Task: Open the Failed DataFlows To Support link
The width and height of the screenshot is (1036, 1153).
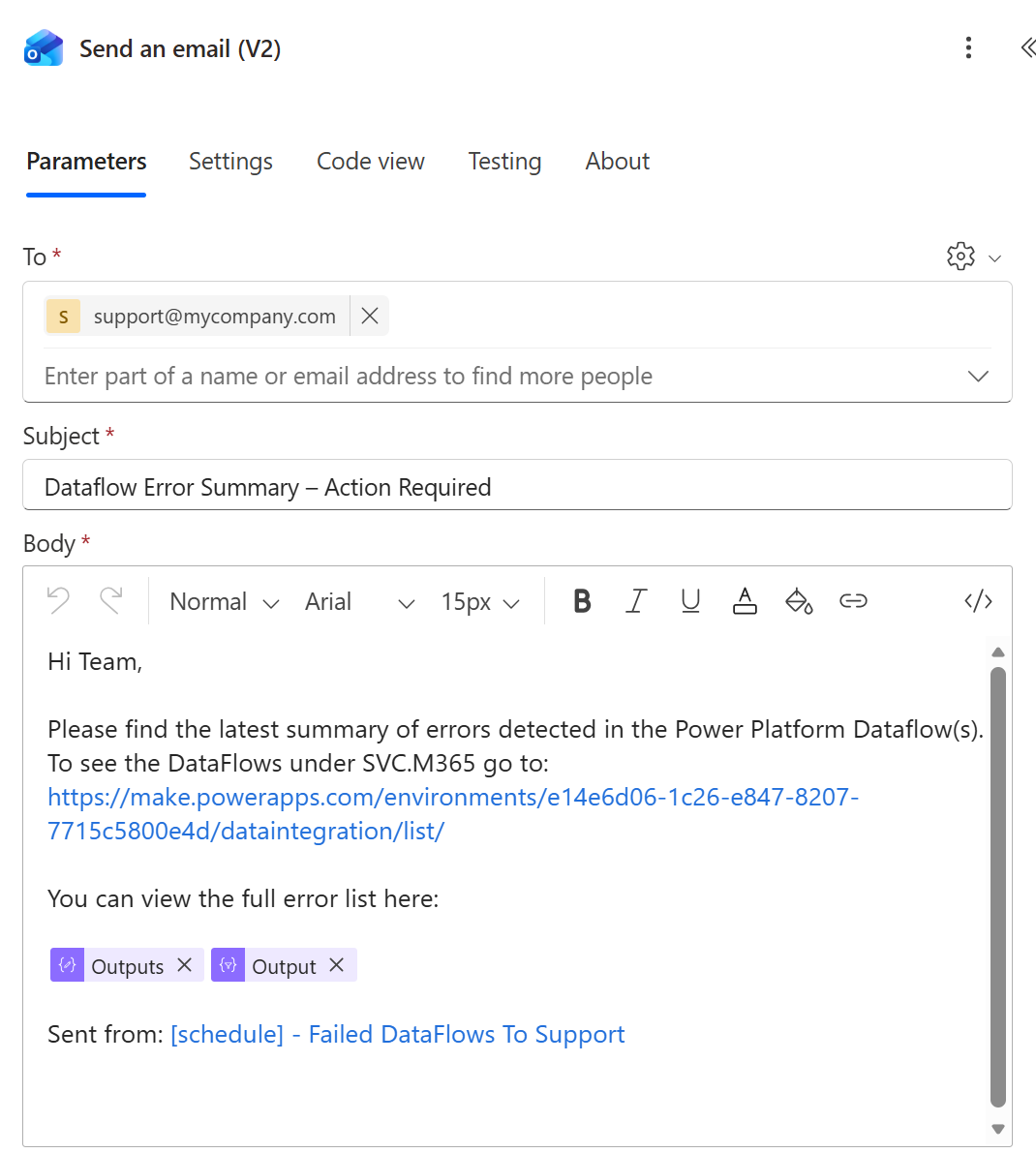Action: coord(398,1035)
